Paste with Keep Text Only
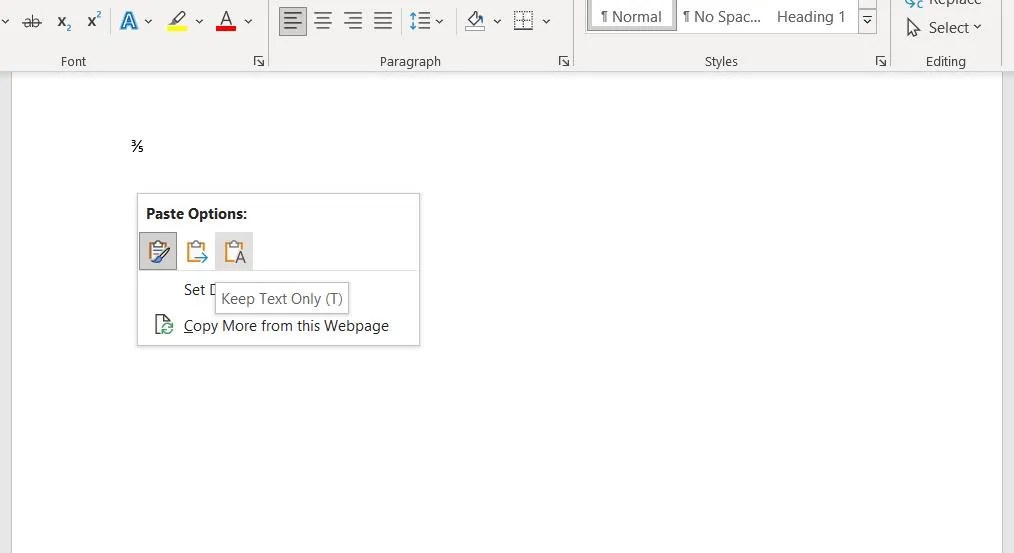Image resolution: width=1014 pixels, height=553 pixels. [x=234, y=251]
